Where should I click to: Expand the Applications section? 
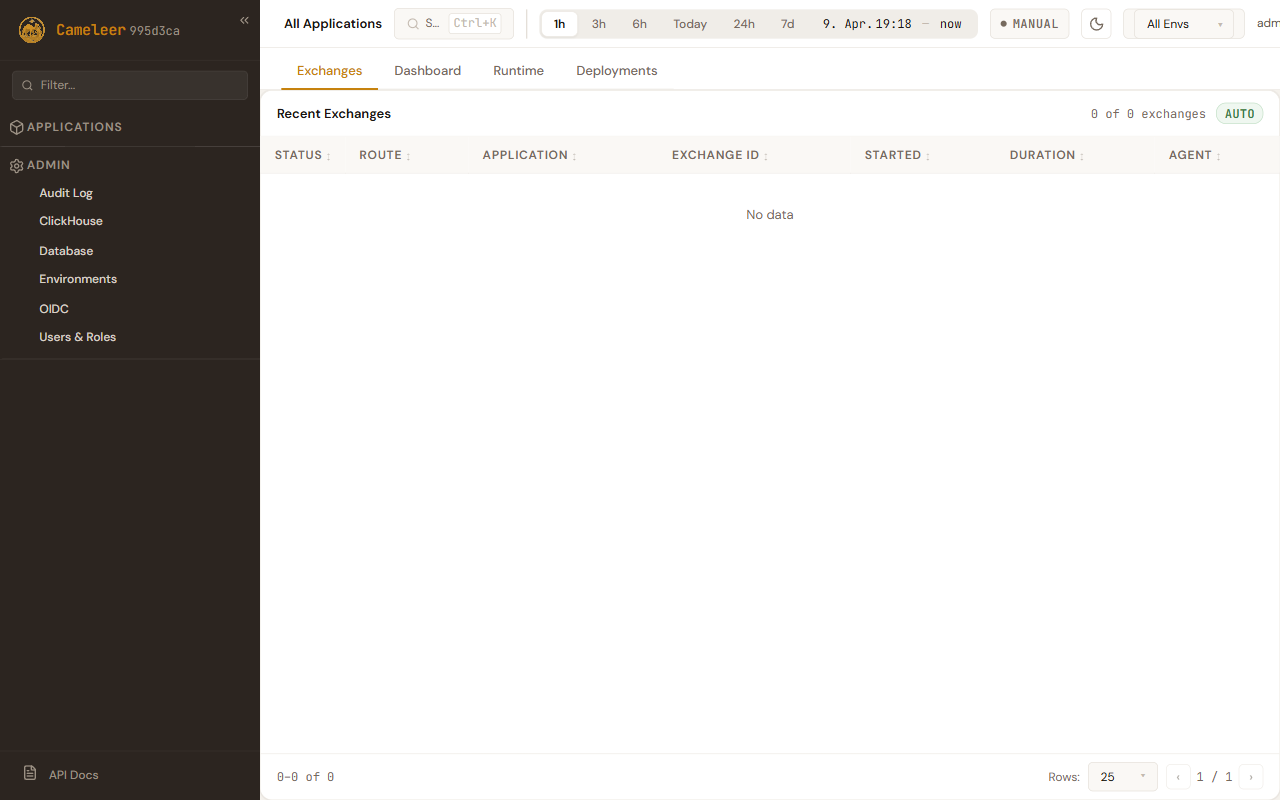(x=74, y=127)
